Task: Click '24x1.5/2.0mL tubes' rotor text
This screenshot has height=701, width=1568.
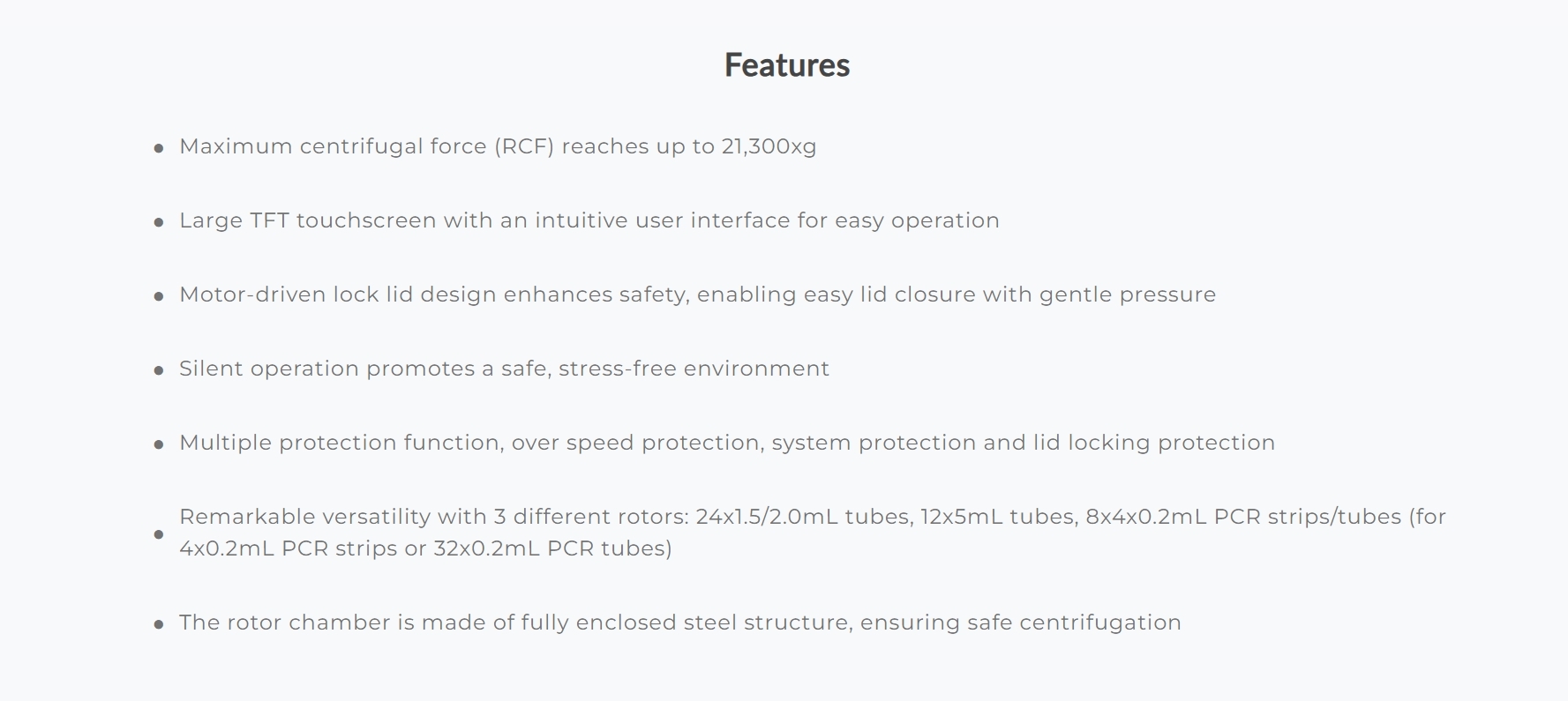Action: [803, 517]
